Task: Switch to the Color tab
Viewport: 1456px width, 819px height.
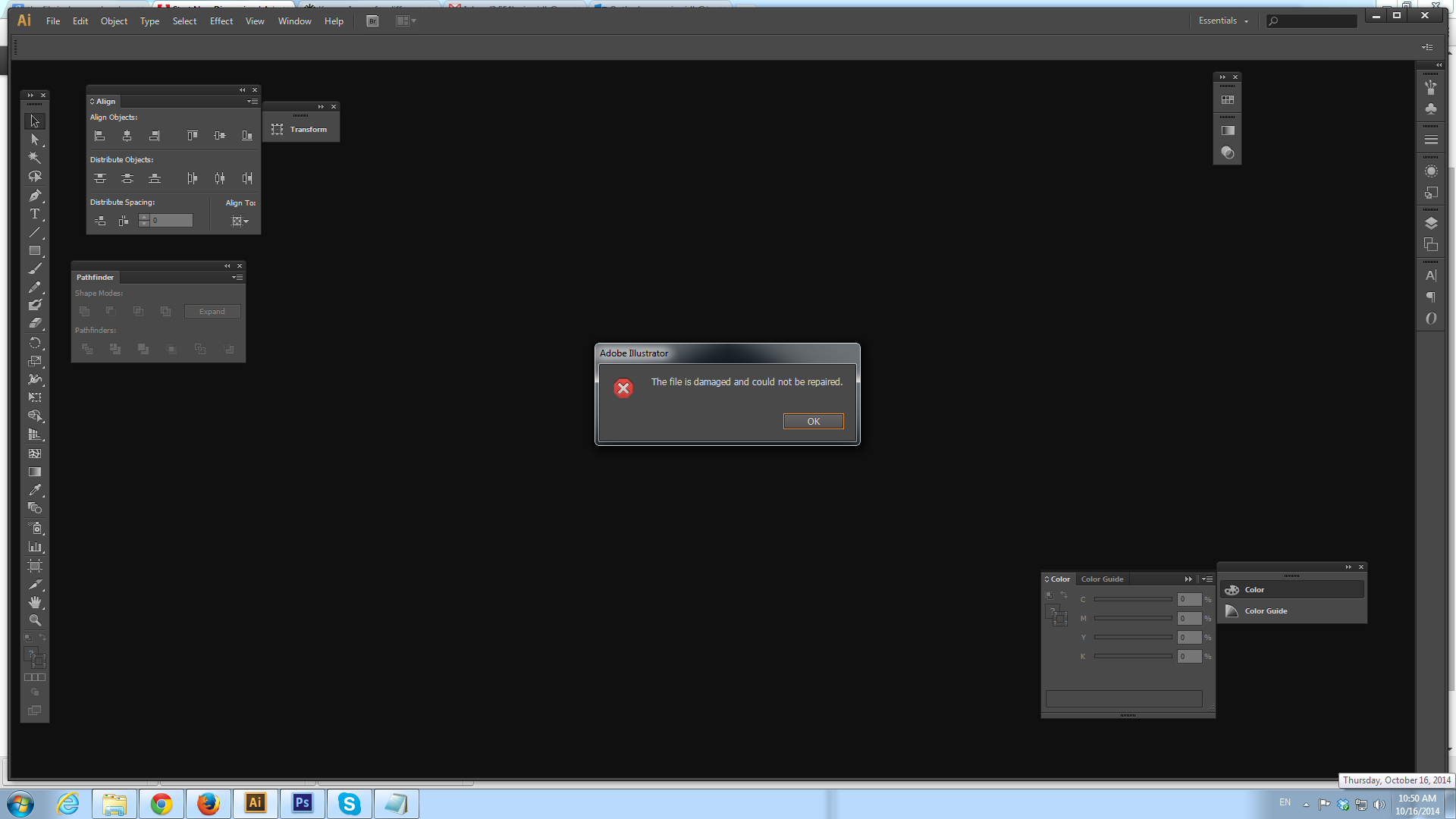Action: click(x=1058, y=579)
